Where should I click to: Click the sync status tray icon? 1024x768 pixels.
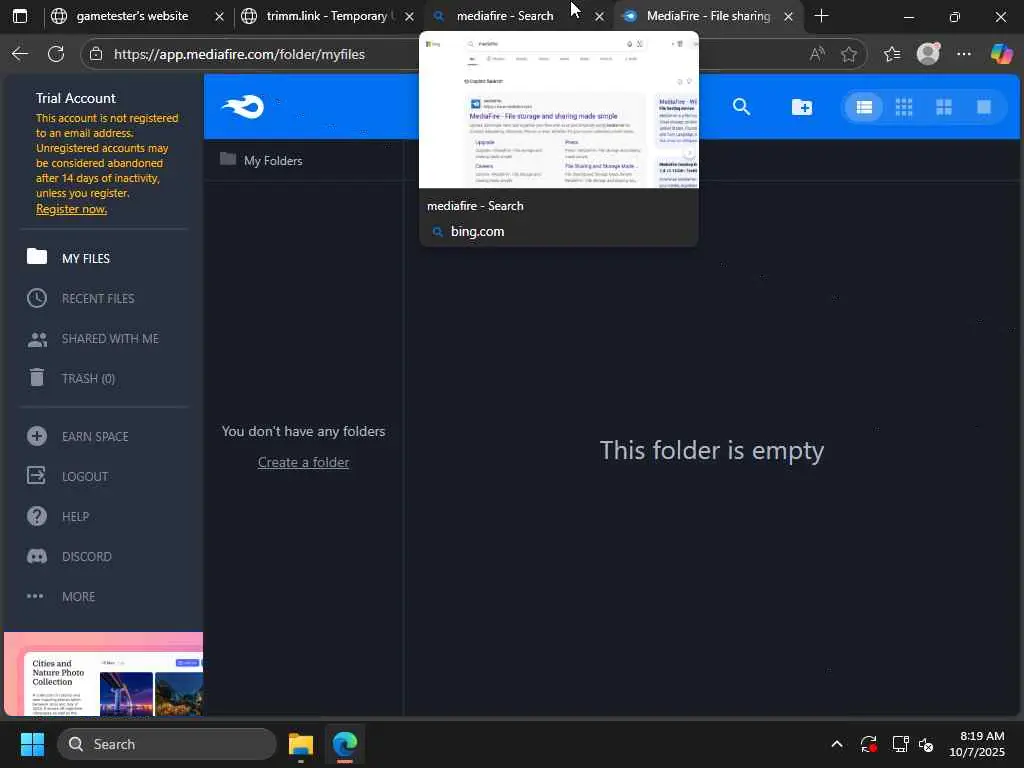[869, 744]
